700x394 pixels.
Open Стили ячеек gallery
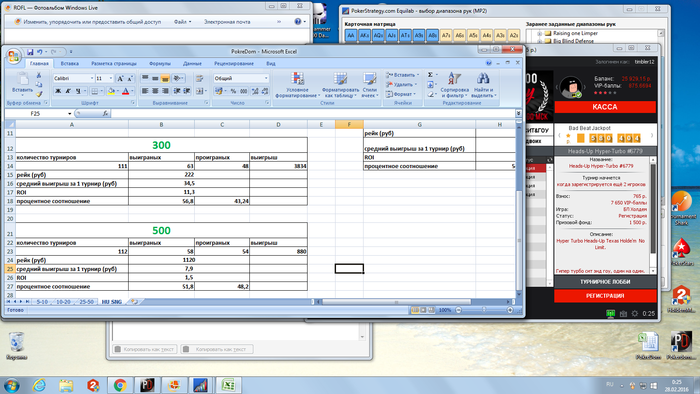[x=370, y=85]
